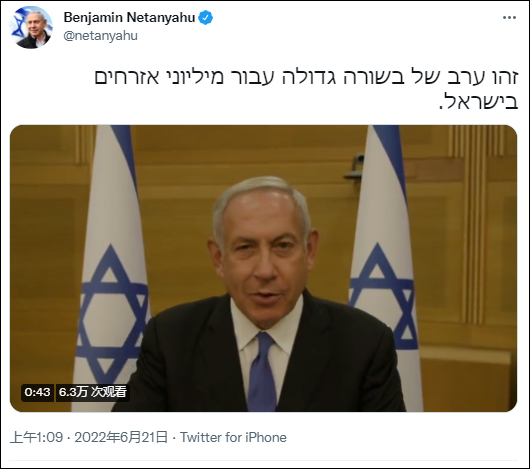Click the 0:43 video duration badge
The image size is (530, 469).
pyautogui.click(x=37, y=392)
